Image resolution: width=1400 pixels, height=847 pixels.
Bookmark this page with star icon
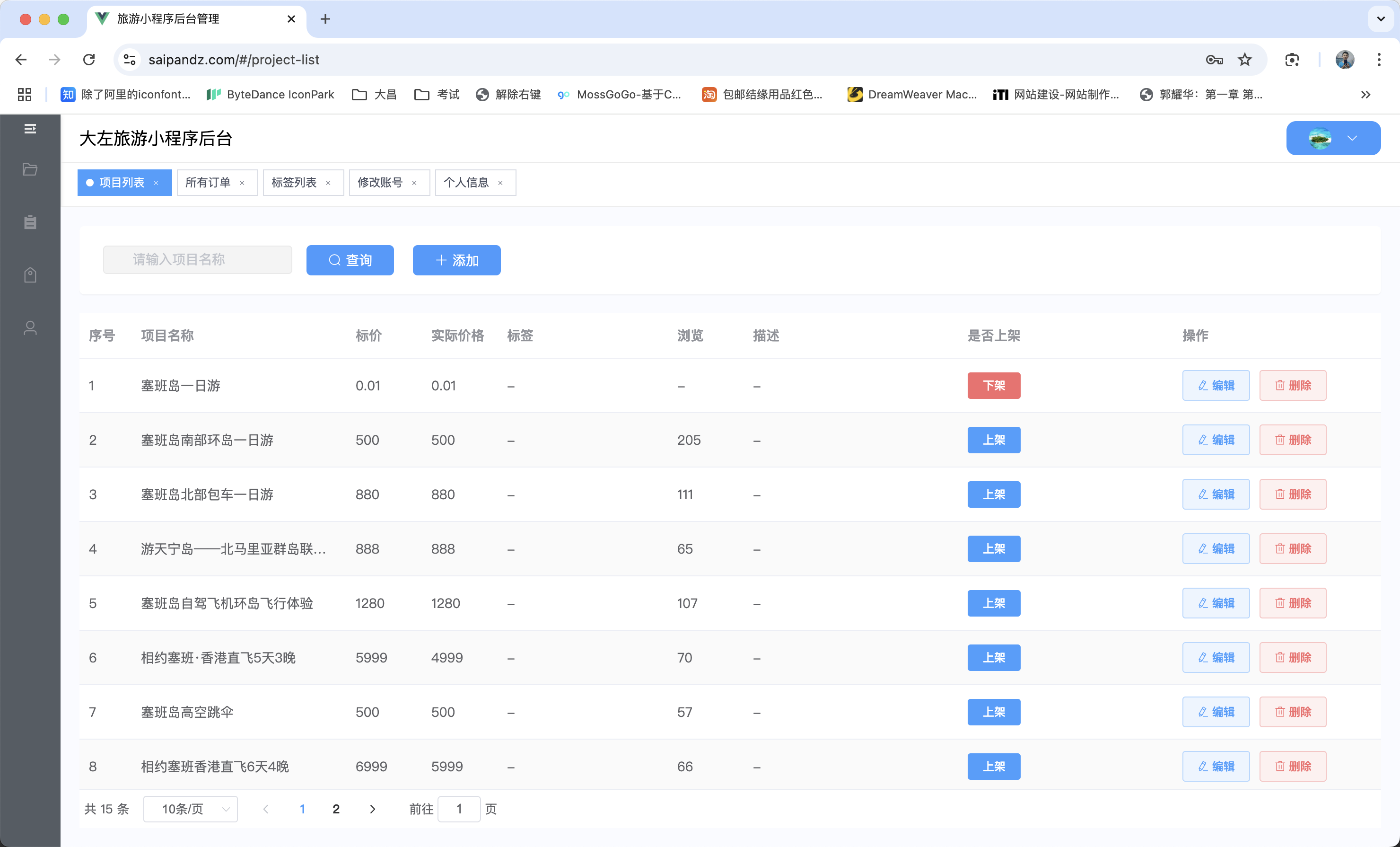(x=1244, y=60)
